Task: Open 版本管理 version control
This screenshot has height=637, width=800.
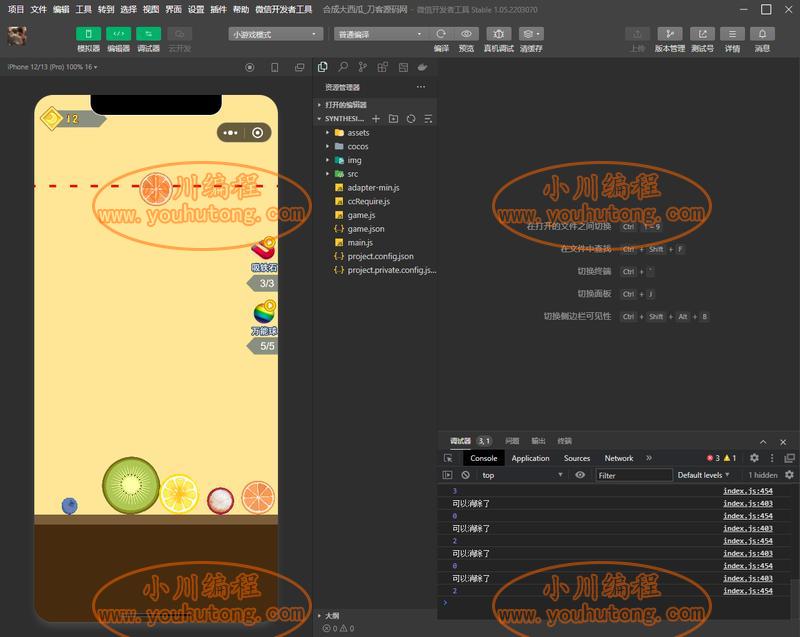Action: (x=670, y=34)
